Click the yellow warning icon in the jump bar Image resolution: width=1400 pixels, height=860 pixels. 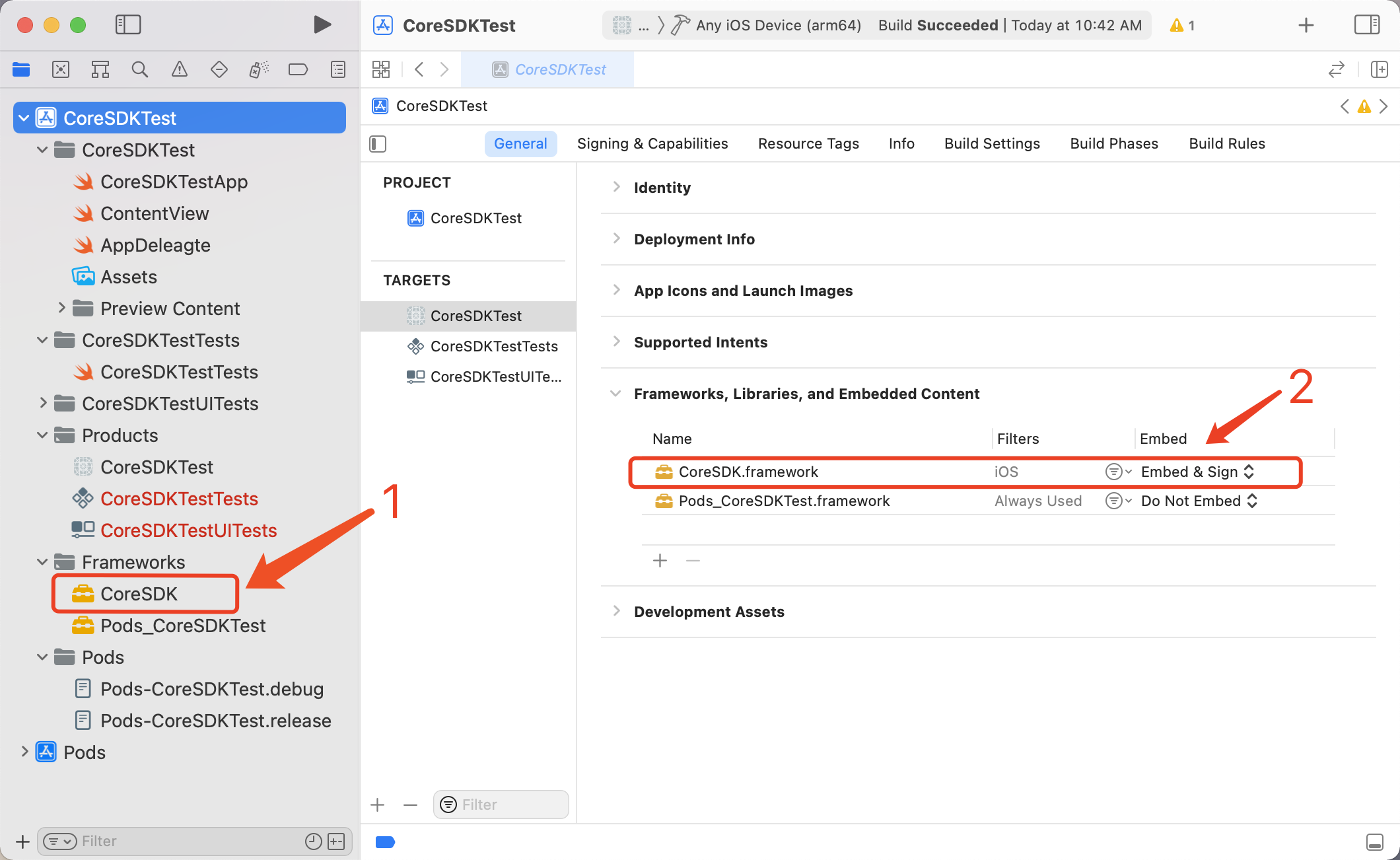1364,106
